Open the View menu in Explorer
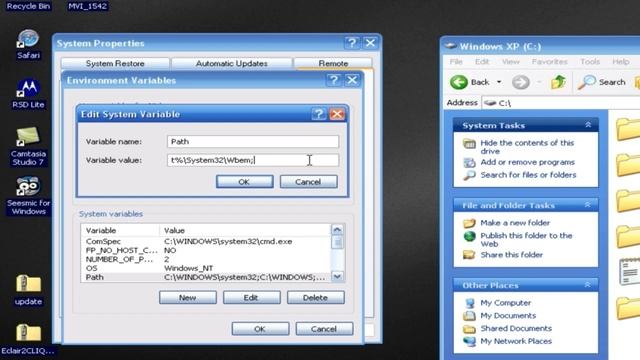This screenshot has height=360, width=640. point(511,62)
